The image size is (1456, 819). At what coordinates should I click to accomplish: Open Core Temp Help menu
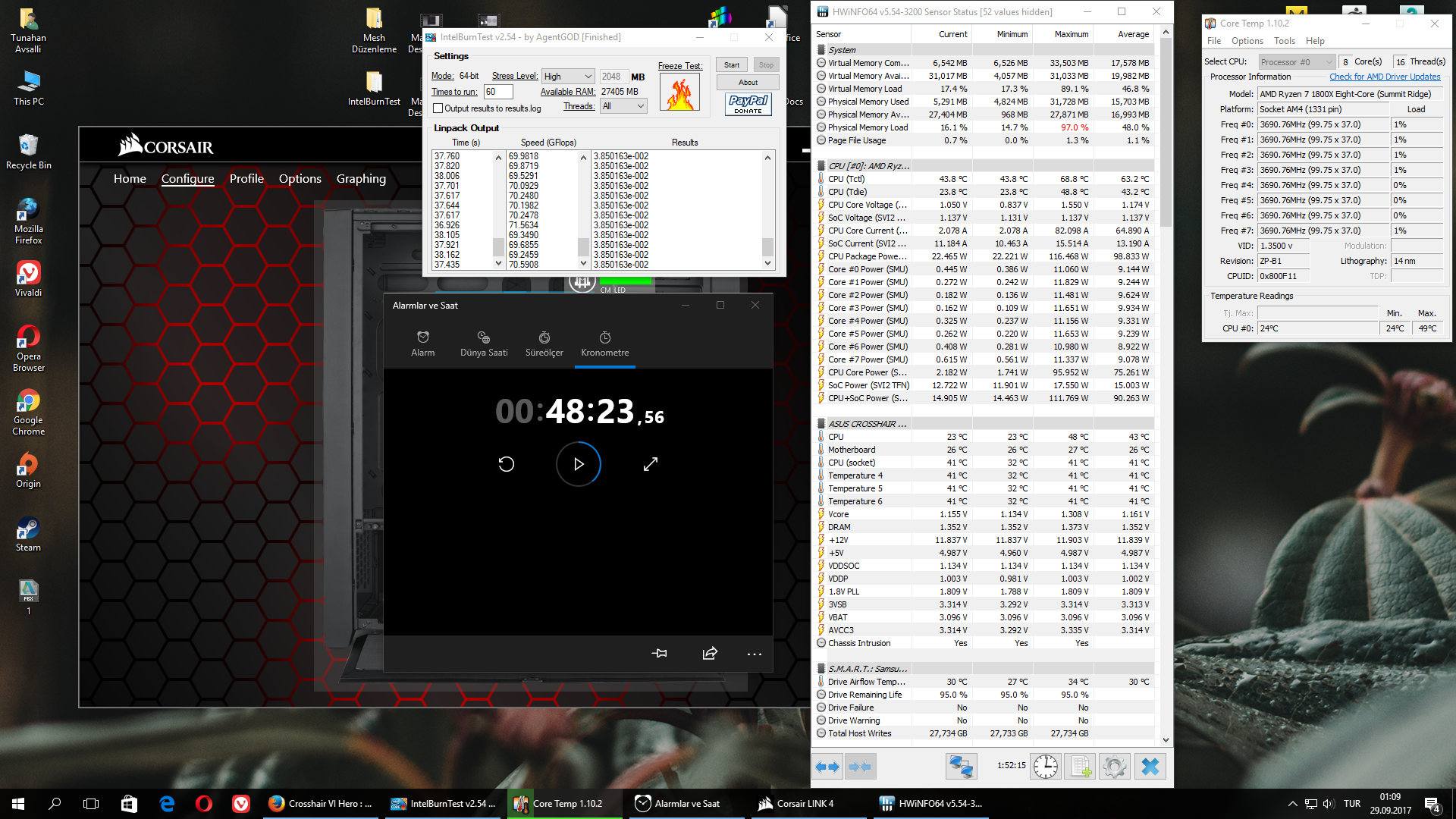(1316, 41)
